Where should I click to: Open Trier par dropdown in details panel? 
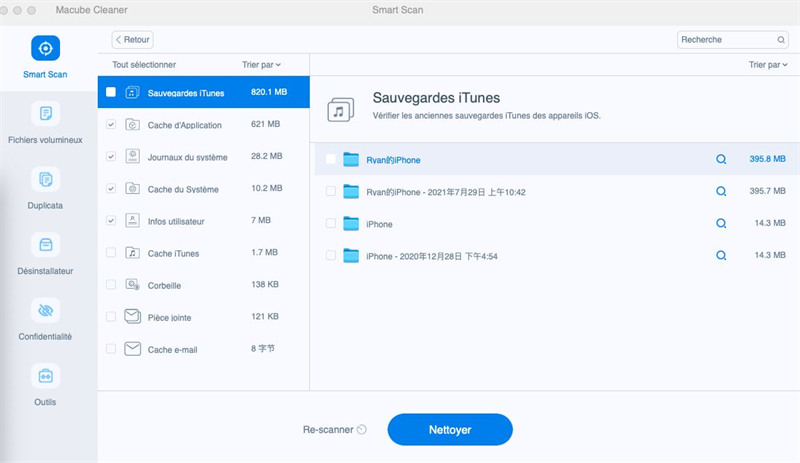click(768, 65)
